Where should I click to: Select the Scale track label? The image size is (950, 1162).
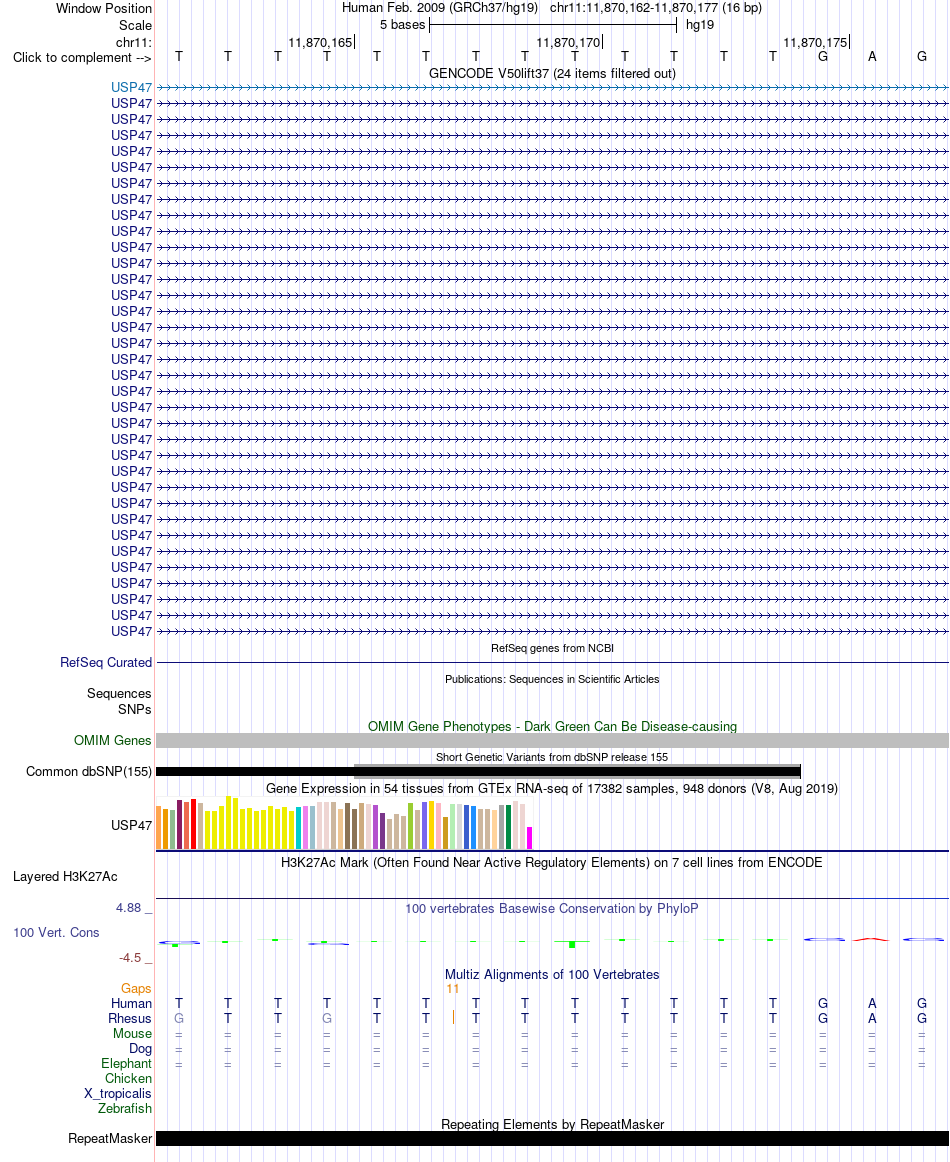(135, 25)
